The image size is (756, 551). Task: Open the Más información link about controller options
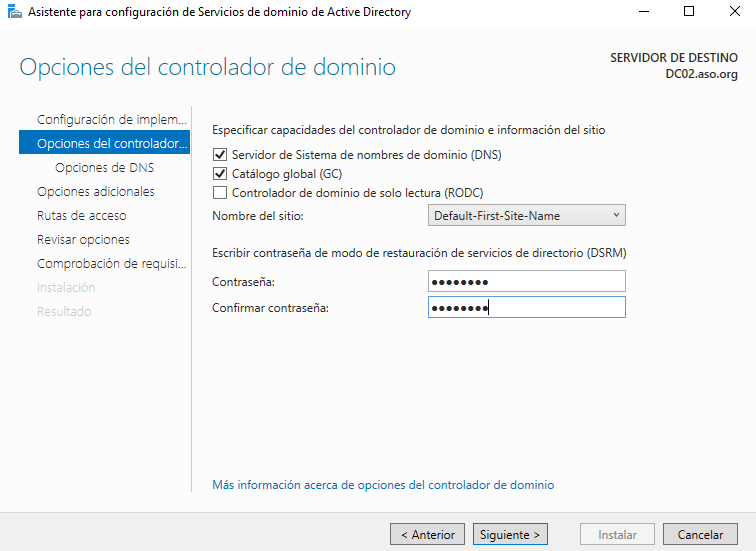383,485
